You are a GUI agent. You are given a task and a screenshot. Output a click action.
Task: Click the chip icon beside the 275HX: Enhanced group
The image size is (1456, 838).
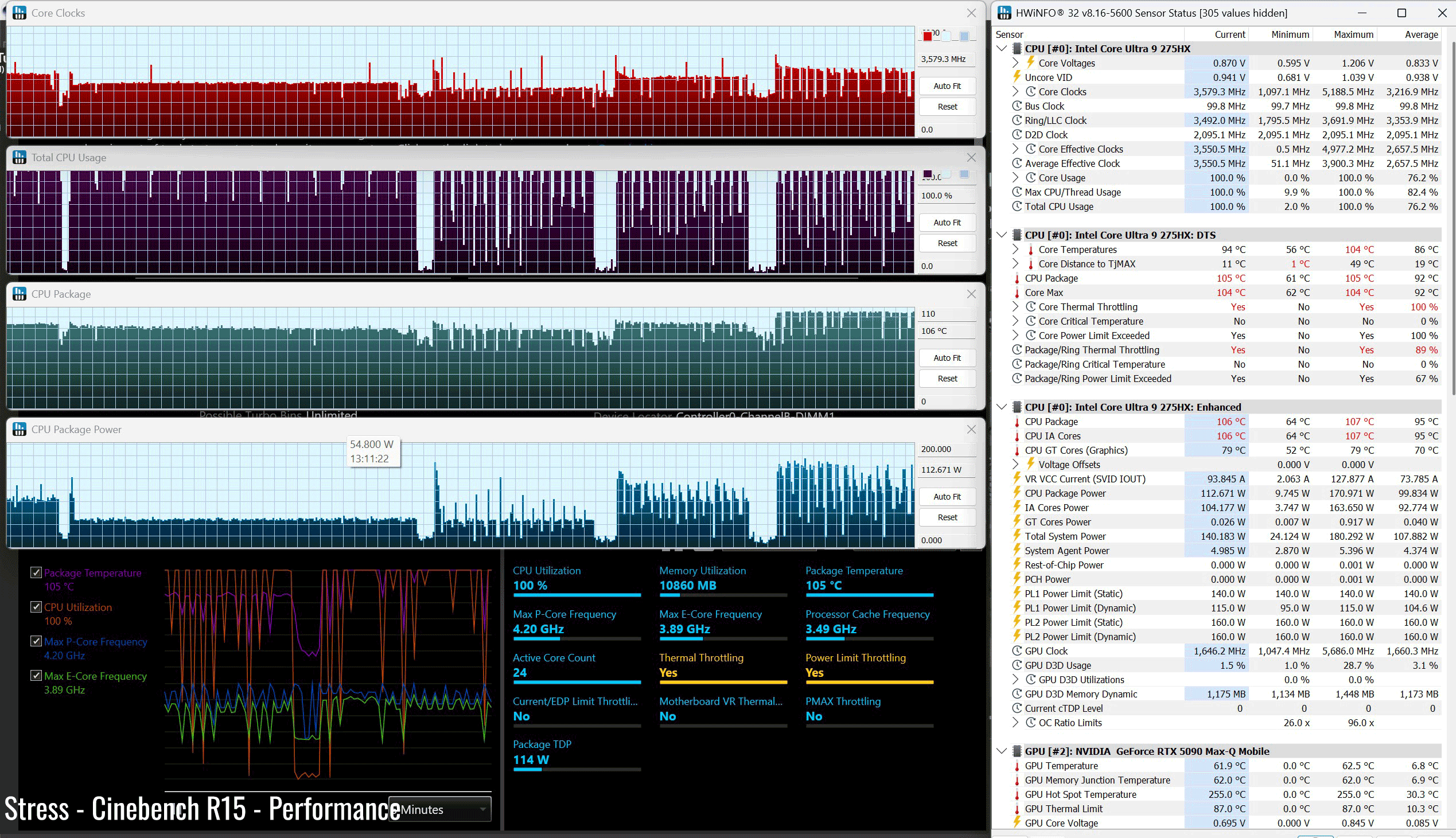click(x=1017, y=407)
